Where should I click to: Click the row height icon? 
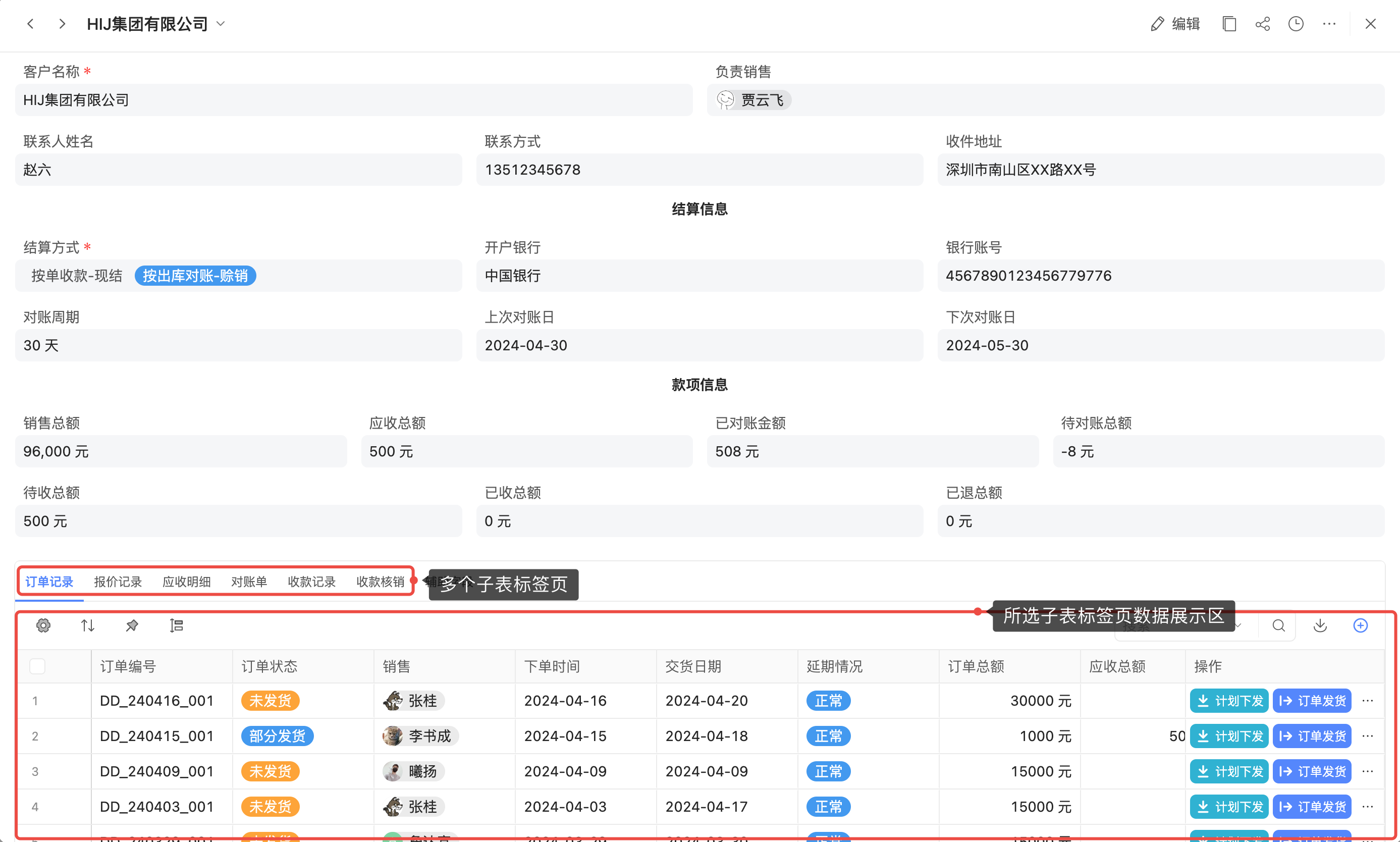tap(177, 625)
